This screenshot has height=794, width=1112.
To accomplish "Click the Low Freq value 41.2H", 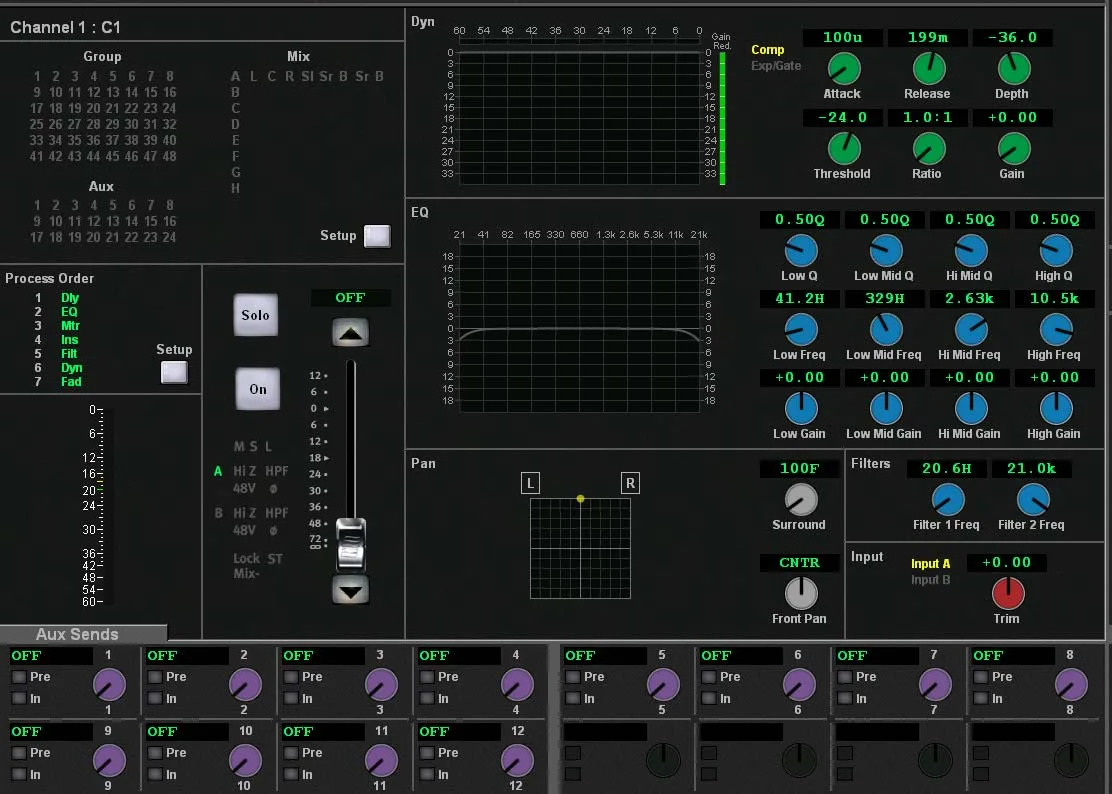I will 800,298.
